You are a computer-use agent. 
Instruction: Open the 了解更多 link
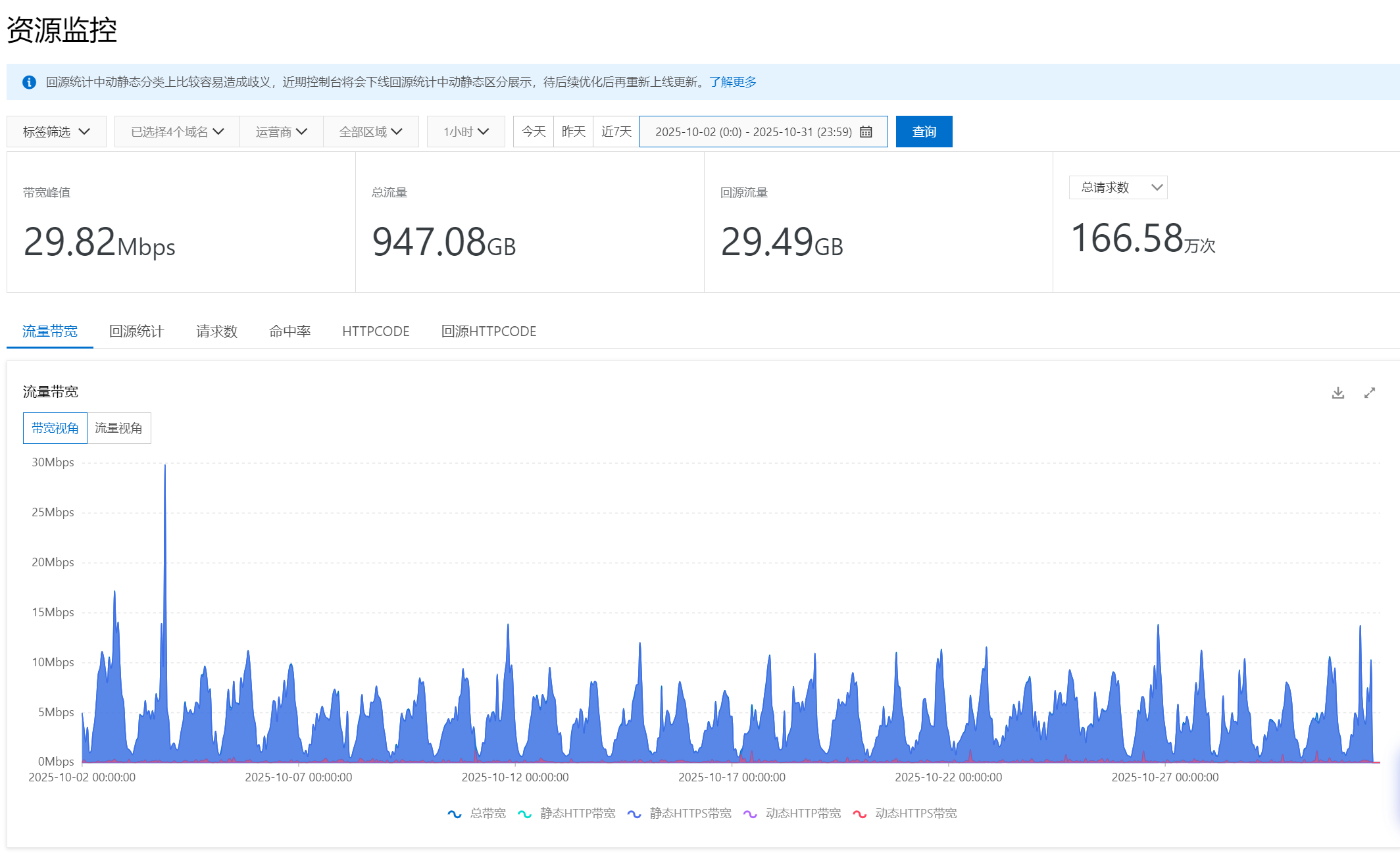pyautogui.click(x=733, y=82)
